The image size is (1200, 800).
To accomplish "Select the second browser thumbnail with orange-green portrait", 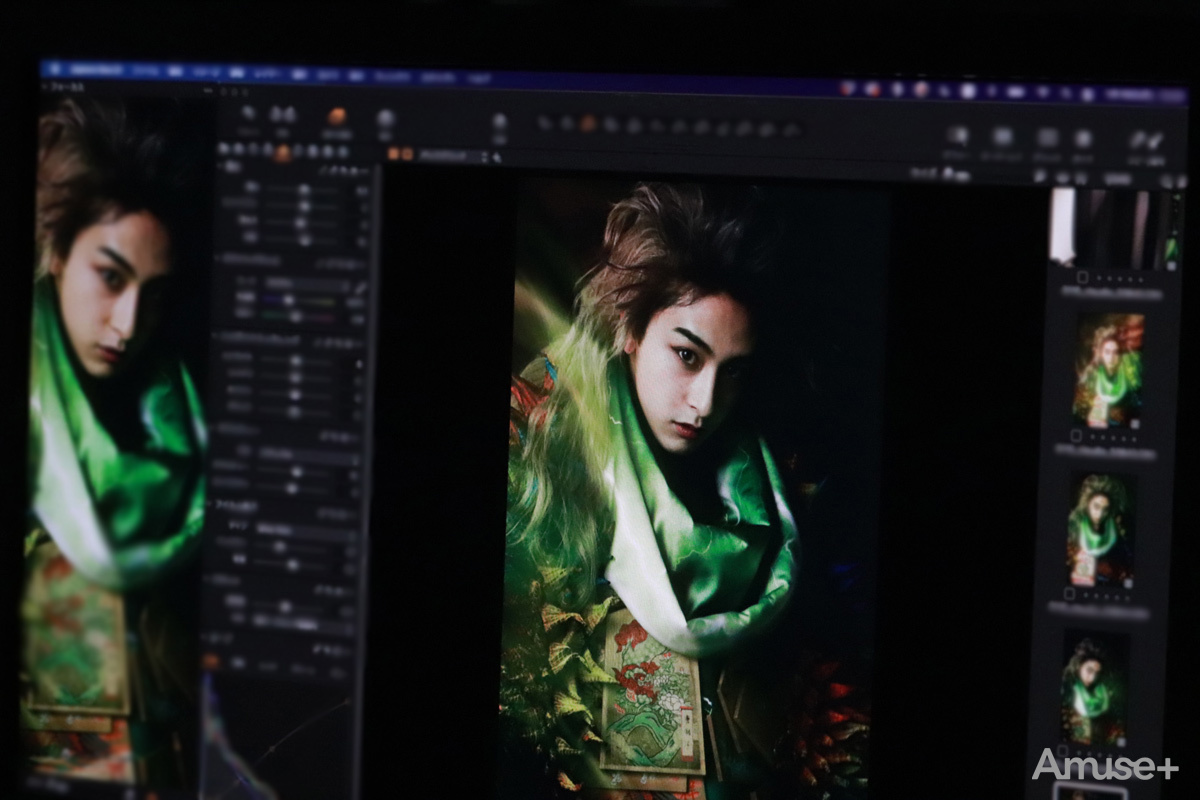I will (1109, 370).
